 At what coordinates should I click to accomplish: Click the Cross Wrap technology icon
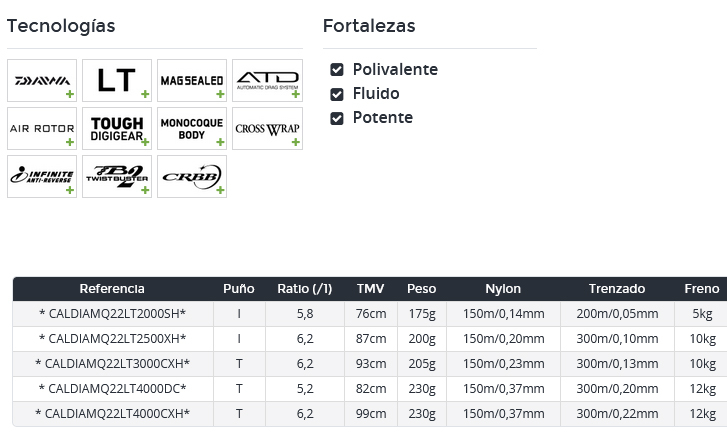268,128
